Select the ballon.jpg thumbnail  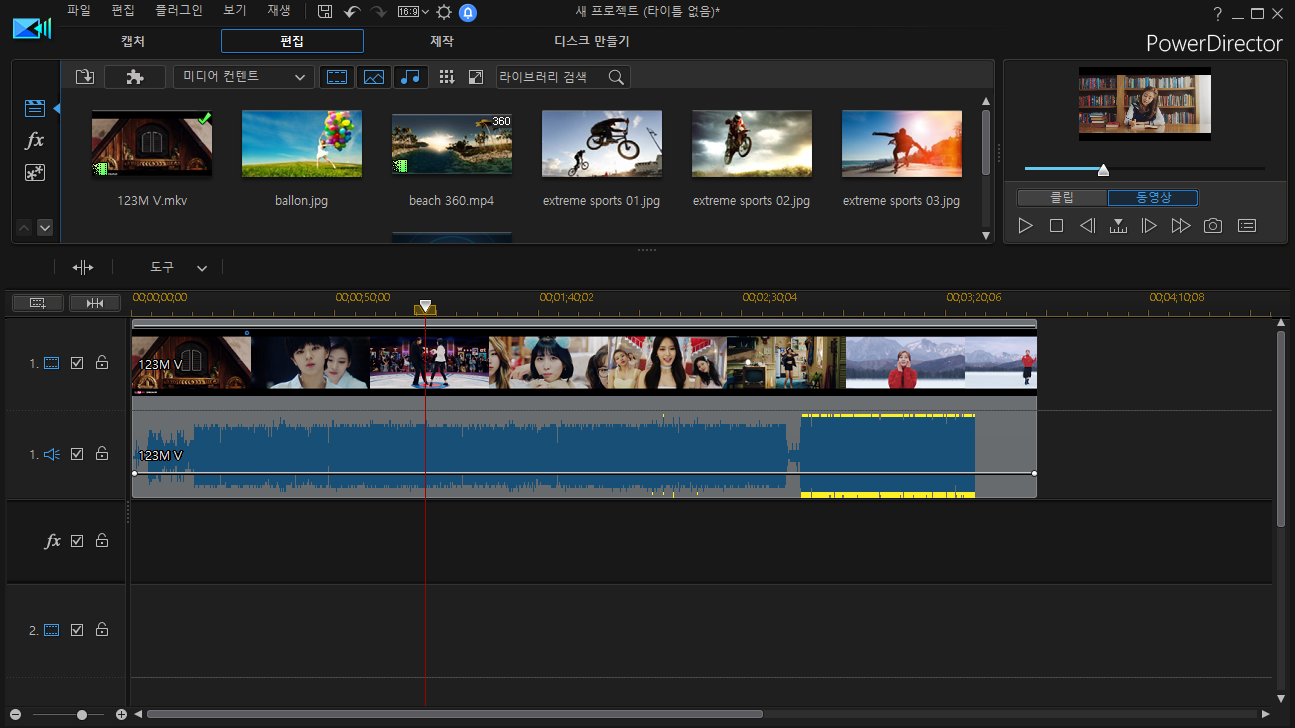302,144
